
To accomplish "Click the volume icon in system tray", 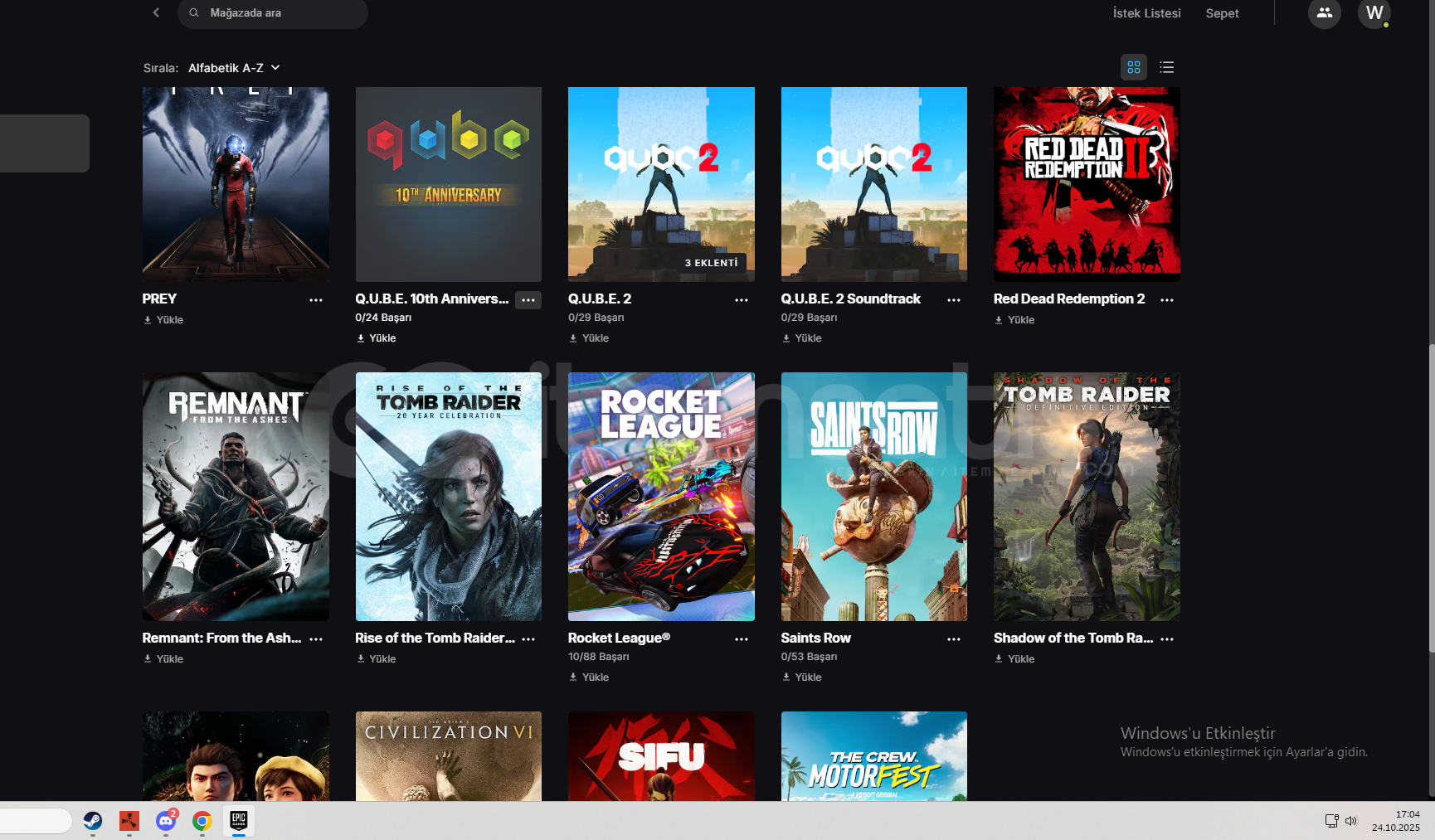I will click(x=1350, y=821).
